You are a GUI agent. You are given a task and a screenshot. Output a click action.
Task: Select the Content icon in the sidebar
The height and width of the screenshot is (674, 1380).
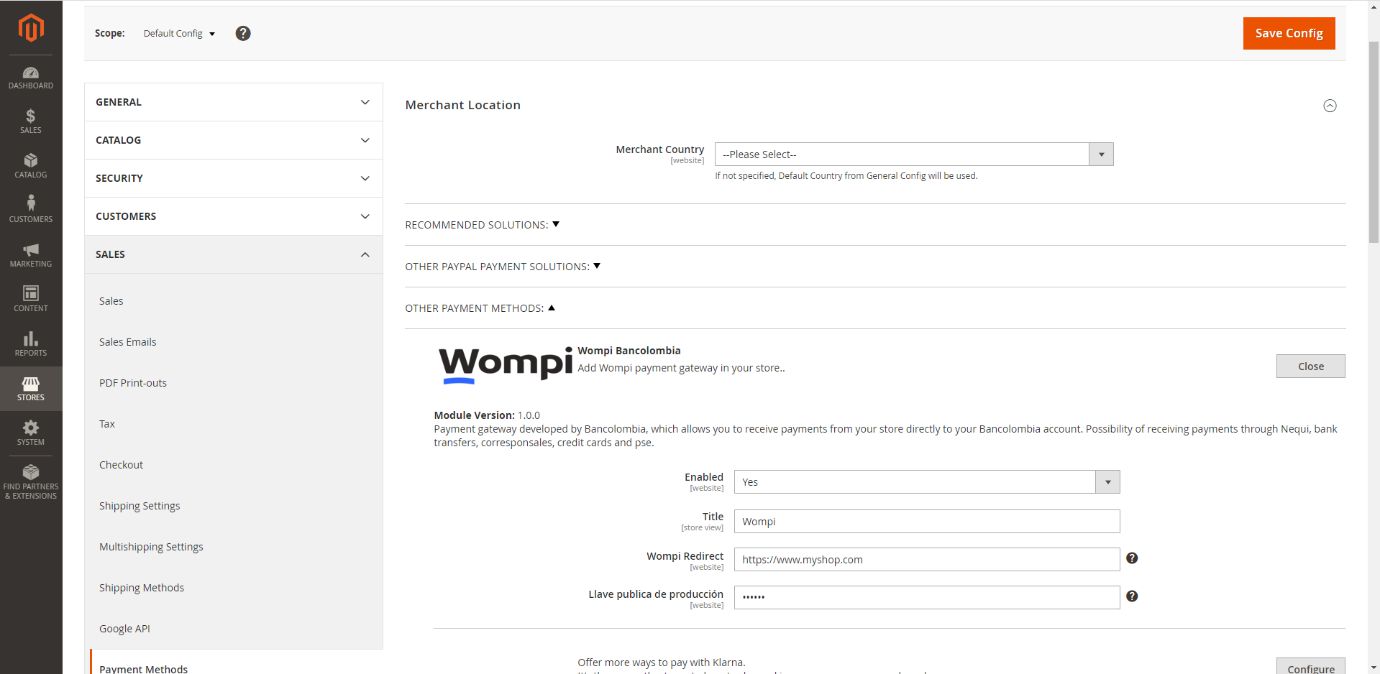(x=30, y=298)
